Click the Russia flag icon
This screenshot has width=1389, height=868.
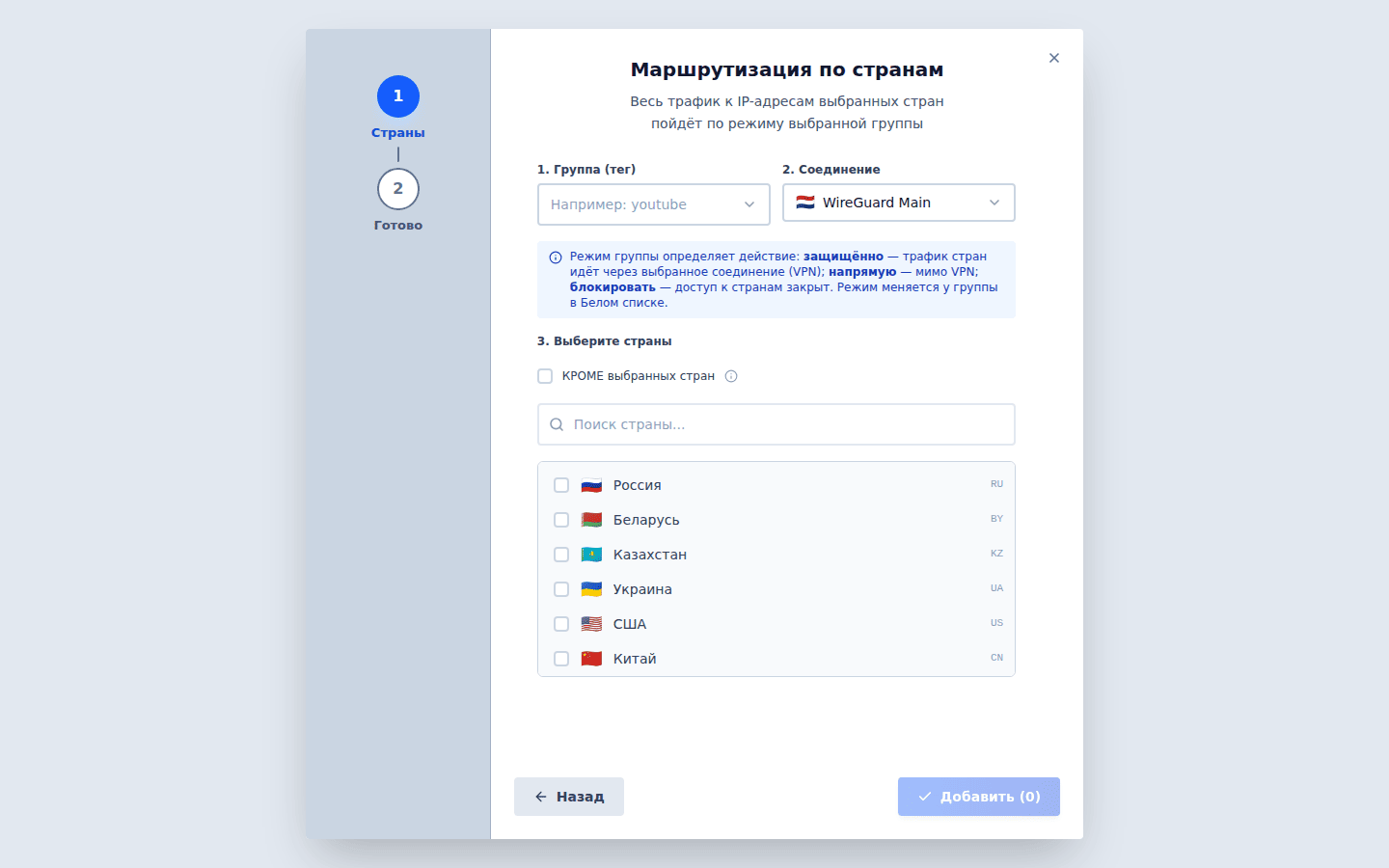[x=591, y=485]
